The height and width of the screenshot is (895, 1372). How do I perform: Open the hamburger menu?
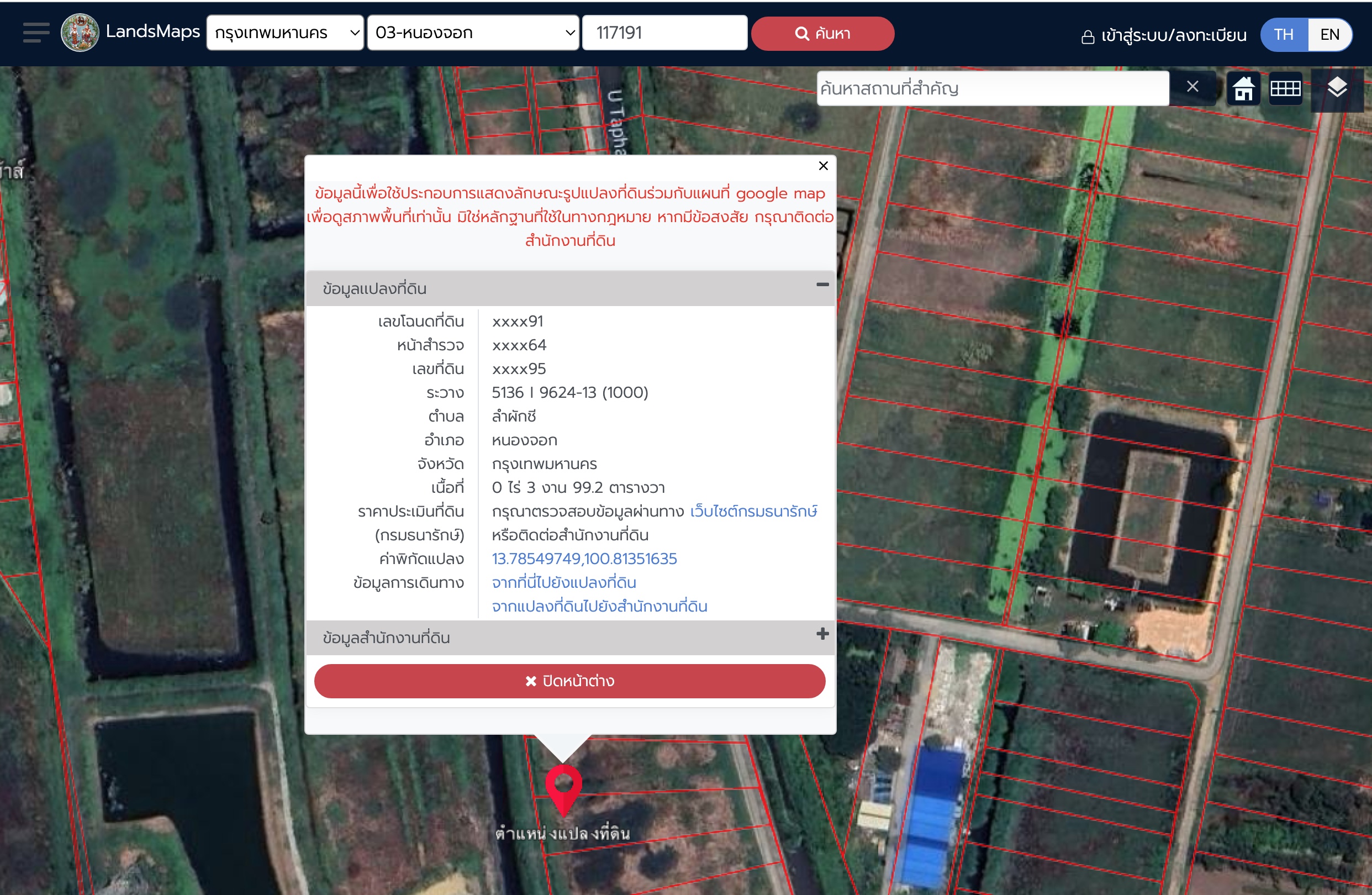36,33
